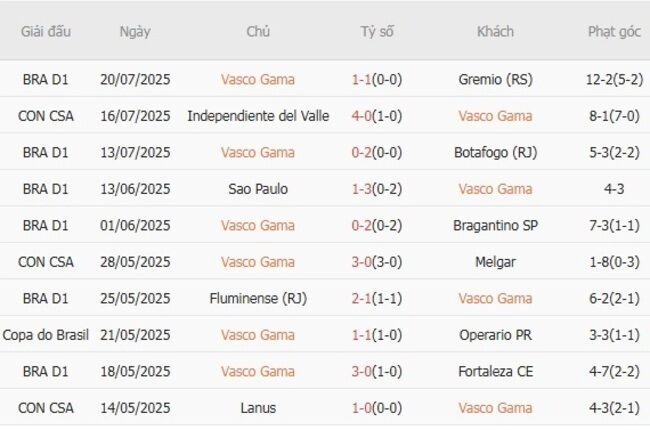Open Melgar team page
Screen dimensions: 650x430
[x=495, y=262]
